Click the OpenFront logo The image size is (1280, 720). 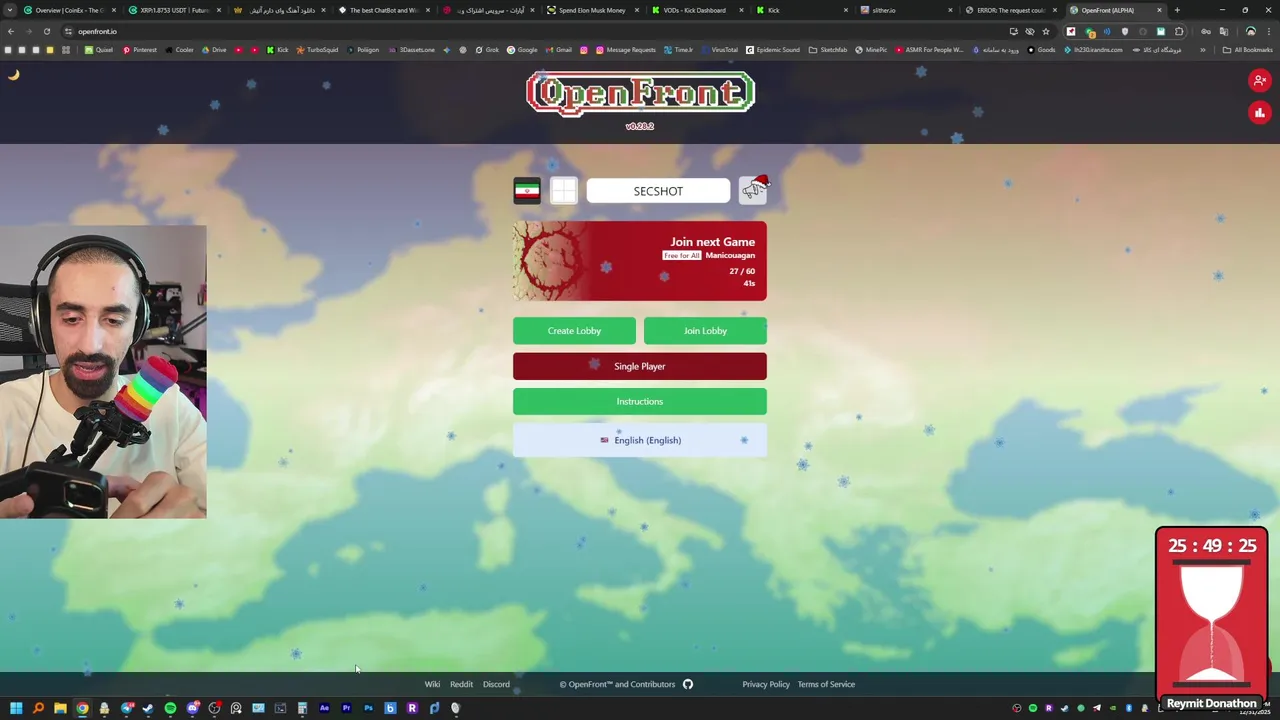coord(640,94)
